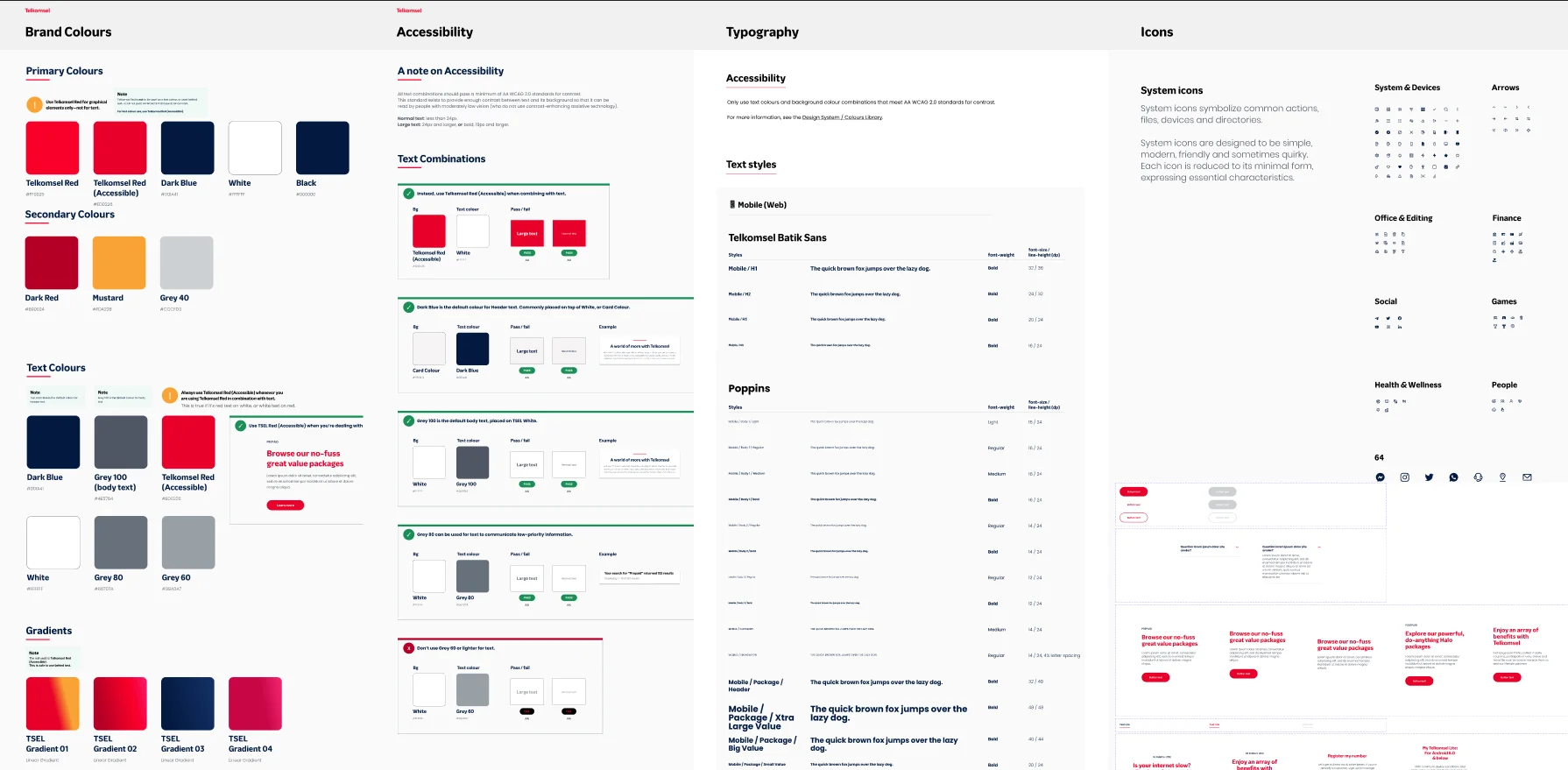Image resolution: width=1568 pixels, height=770 pixels.
Task: Click the Office & Editing heading
Action: tap(1403, 218)
